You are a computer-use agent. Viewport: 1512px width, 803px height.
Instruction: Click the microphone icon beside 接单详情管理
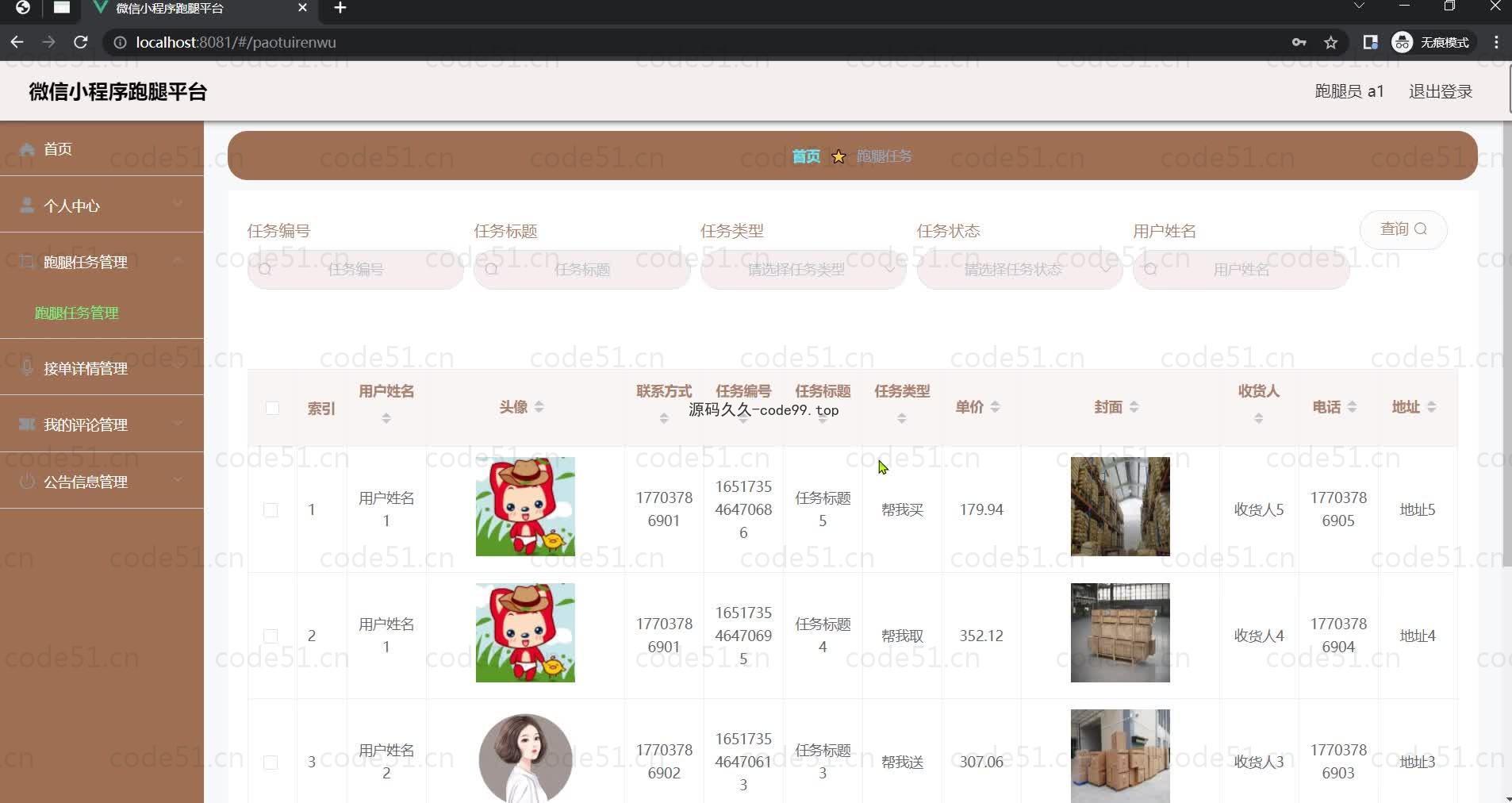click(x=27, y=368)
